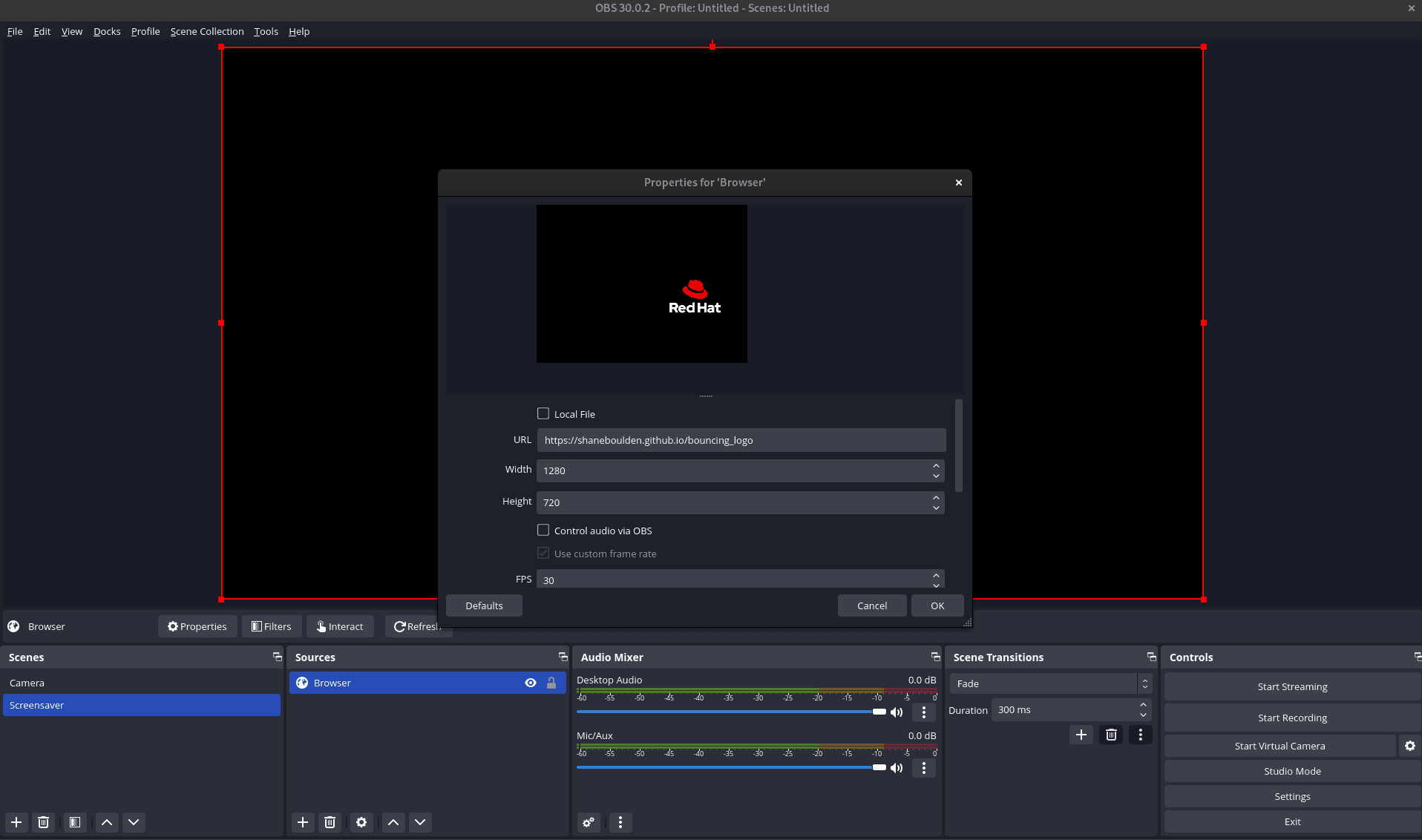Click Start Streaming
Image resolution: width=1422 pixels, height=840 pixels.
(x=1292, y=686)
